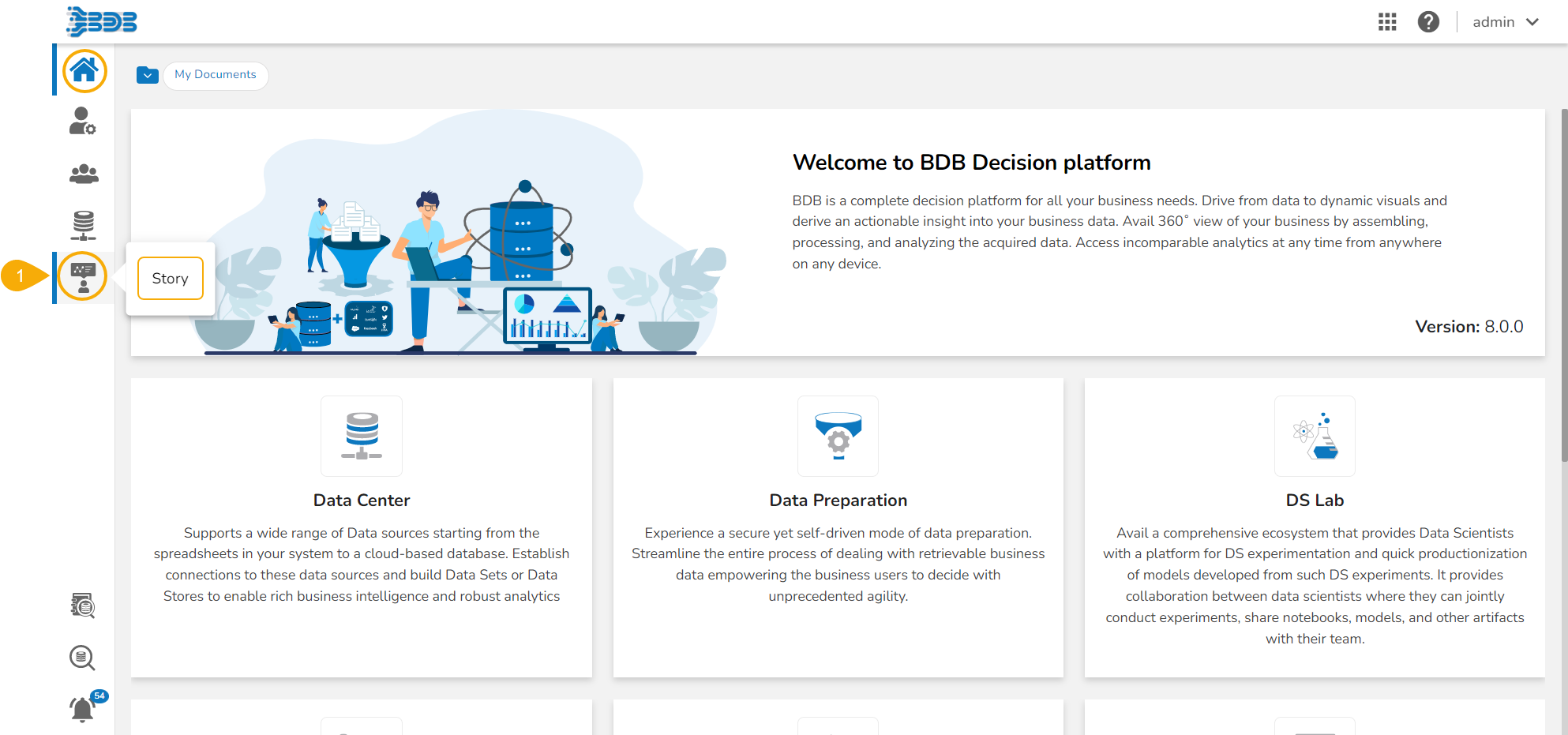Open the apps grid menu
The image size is (1568, 735).
[x=1387, y=22]
